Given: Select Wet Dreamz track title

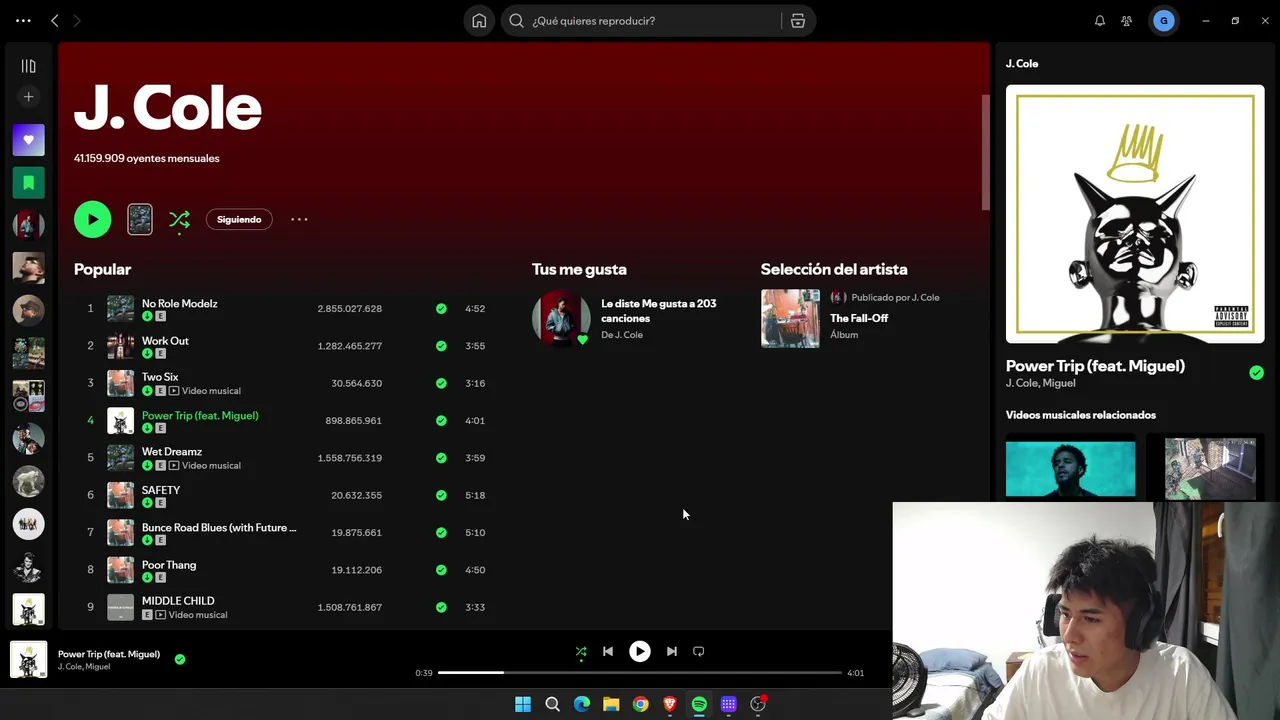Looking at the screenshot, I should pos(171,452).
